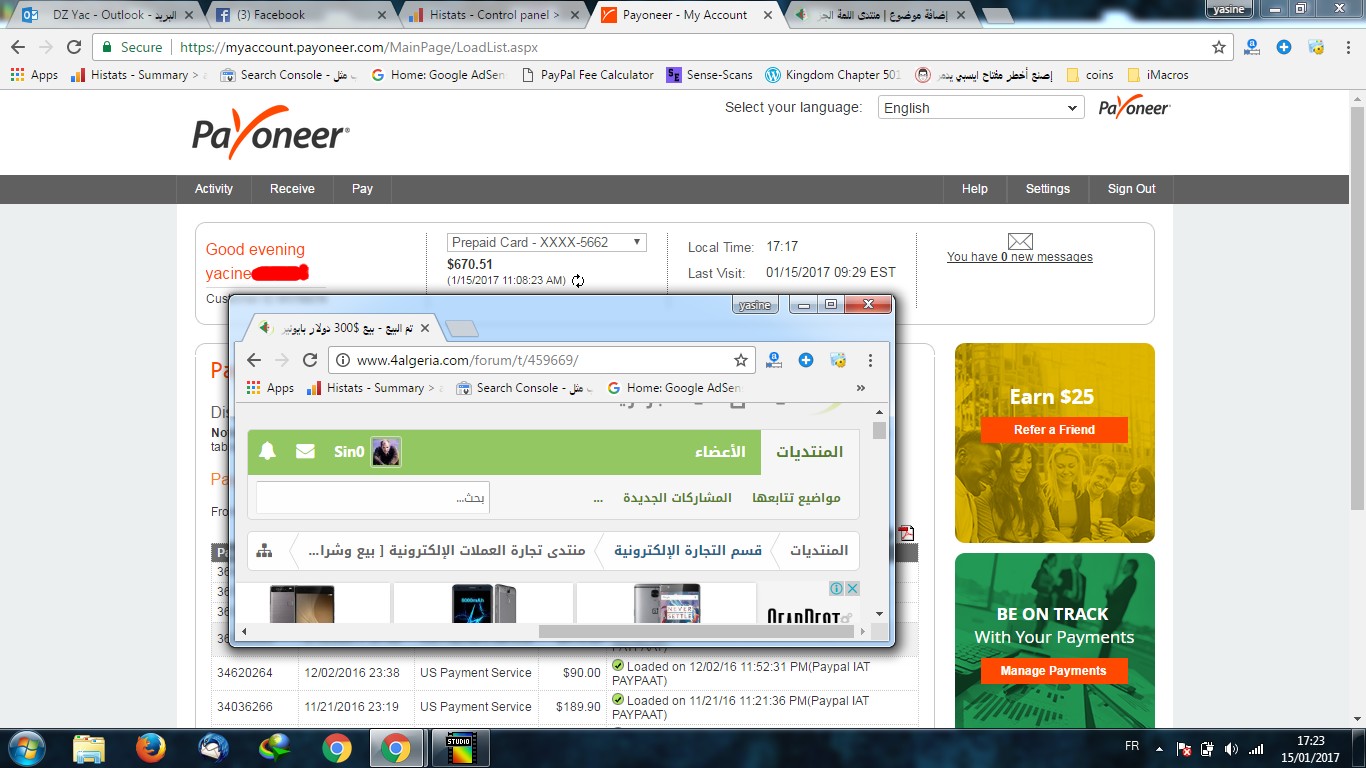Click the notification bell icon in forum header
This screenshot has height=768, width=1366.
pos(267,452)
